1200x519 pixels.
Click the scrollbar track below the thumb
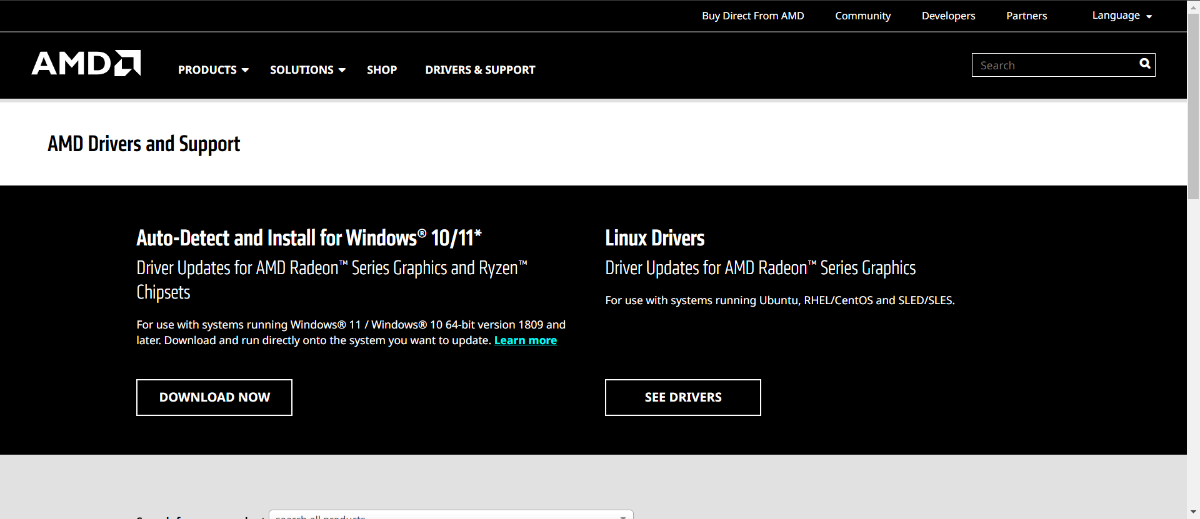pos(1193,350)
